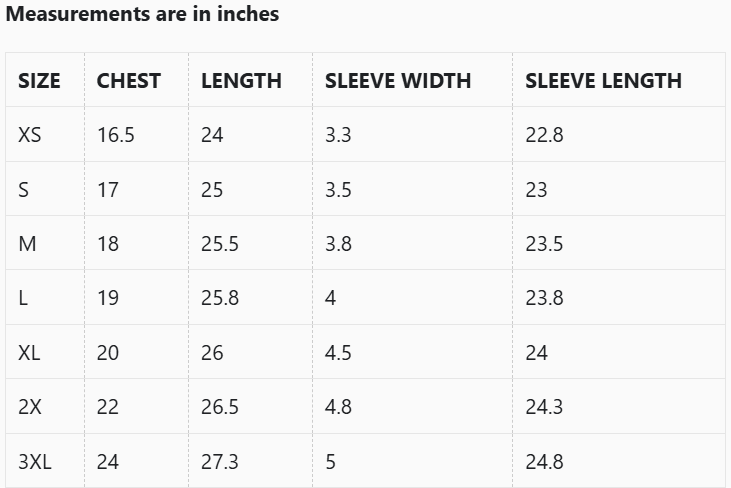731x488 pixels.
Task: Click the 2X size row label
Action: tap(30, 407)
